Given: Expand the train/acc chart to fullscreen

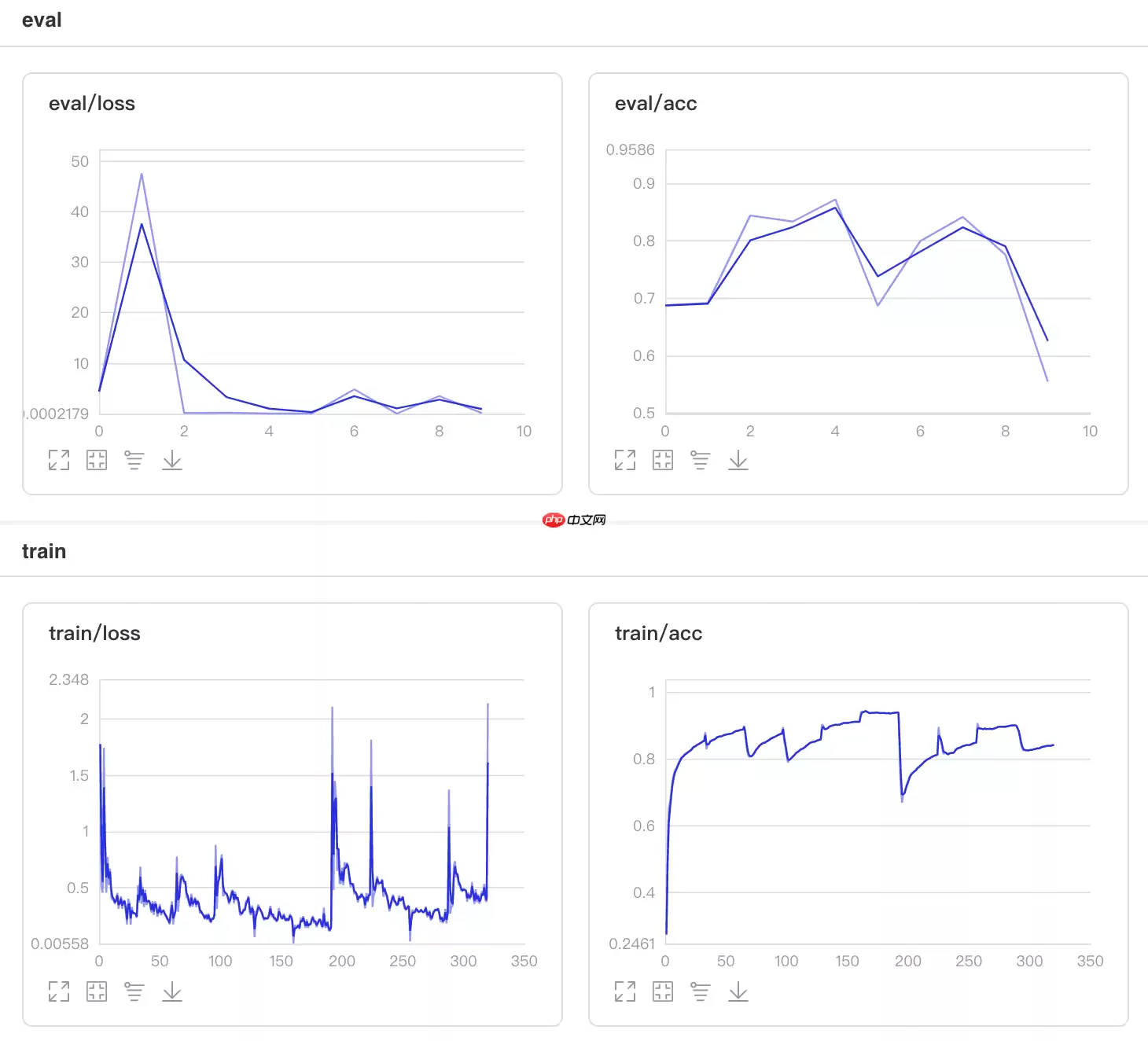Looking at the screenshot, I should pos(625,991).
